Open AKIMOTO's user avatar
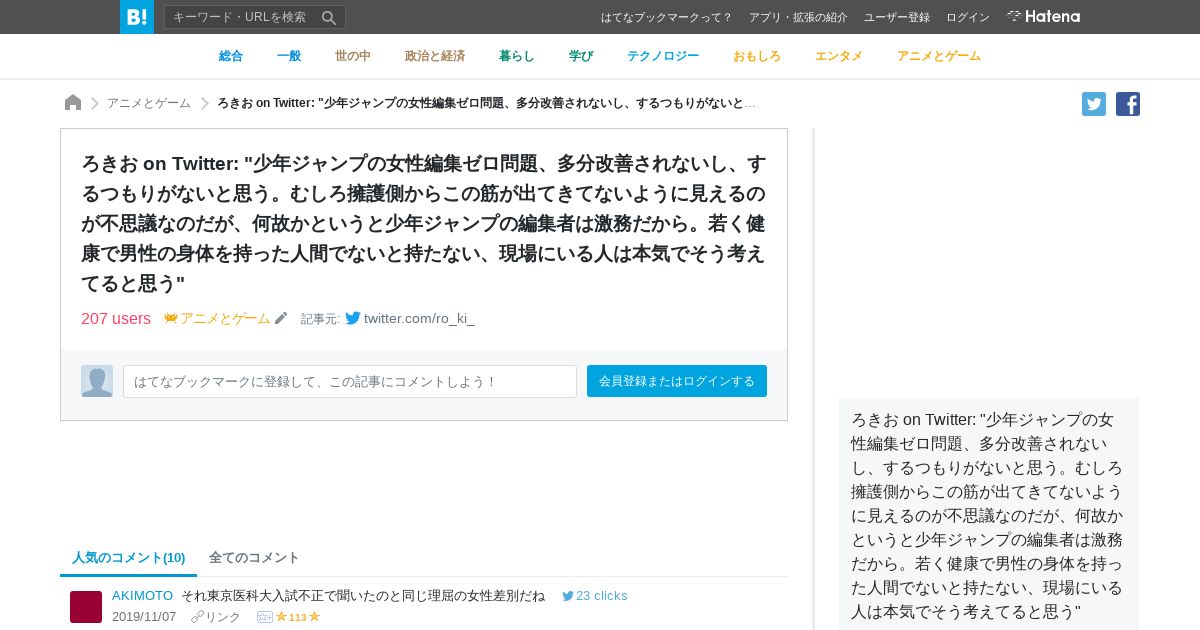The height and width of the screenshot is (630, 1200). pyautogui.click(x=86, y=607)
